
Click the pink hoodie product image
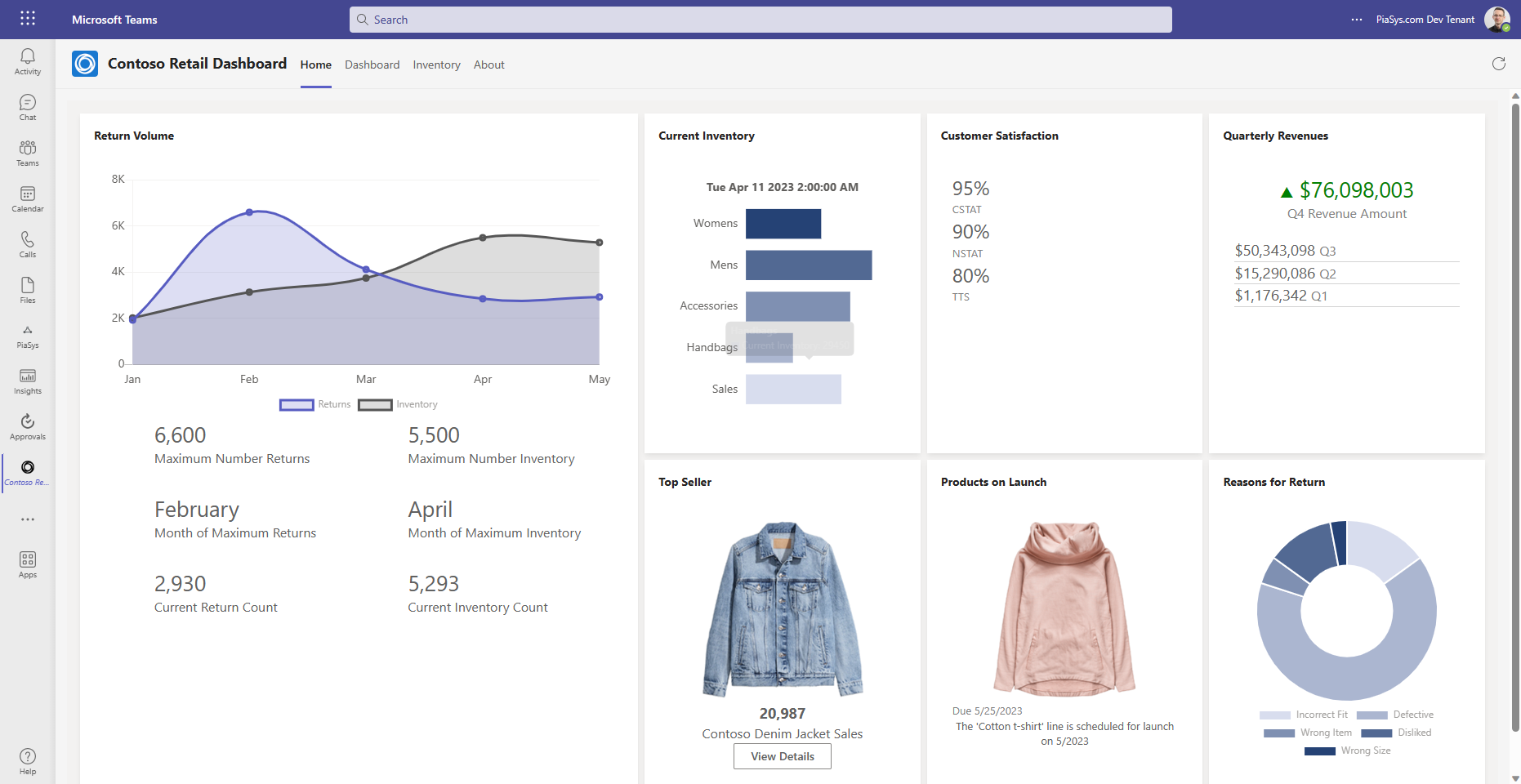pos(1064,609)
